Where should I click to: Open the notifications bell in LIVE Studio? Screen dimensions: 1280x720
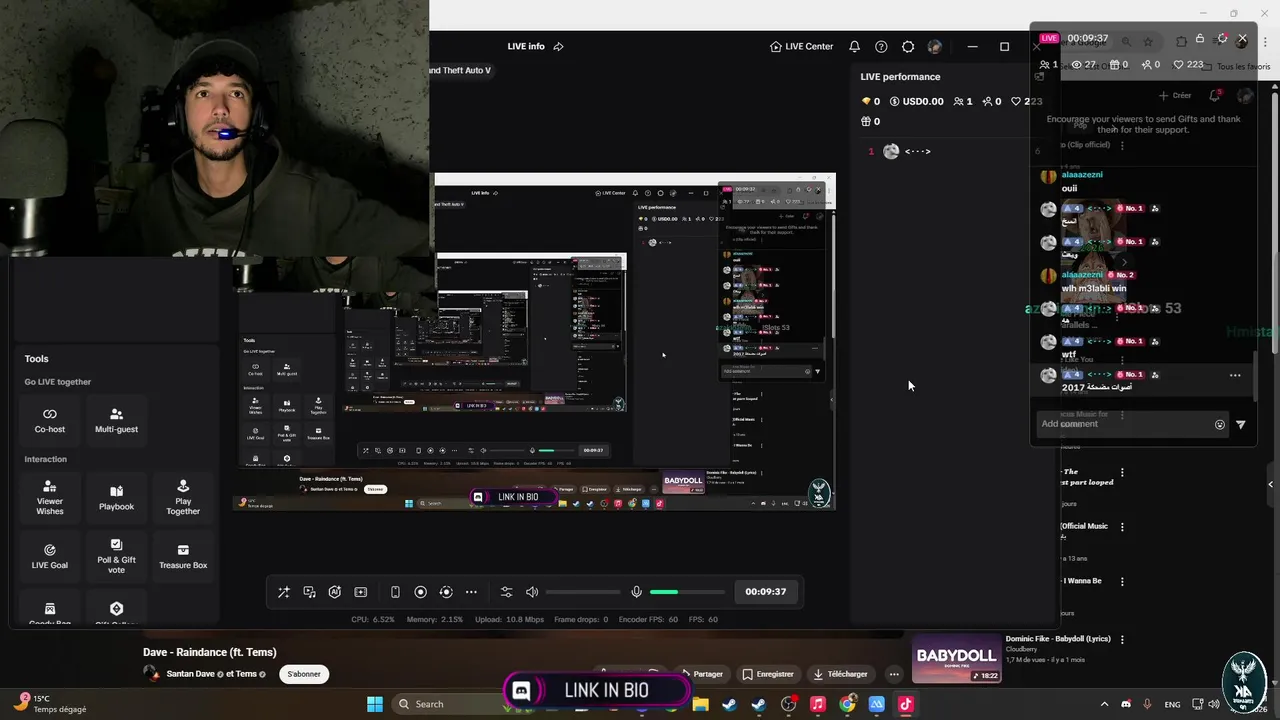click(854, 46)
